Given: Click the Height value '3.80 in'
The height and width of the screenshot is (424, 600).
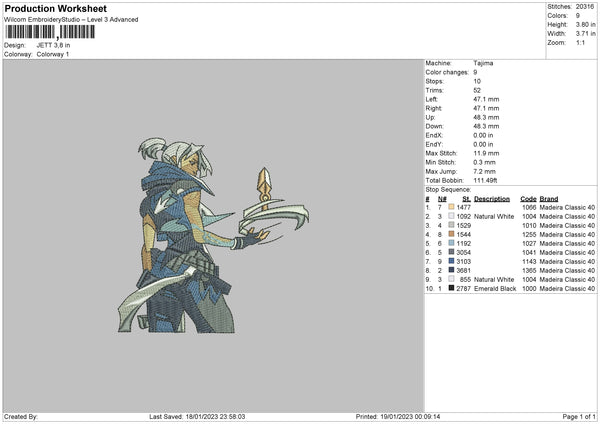Looking at the screenshot, I should click(585, 24).
